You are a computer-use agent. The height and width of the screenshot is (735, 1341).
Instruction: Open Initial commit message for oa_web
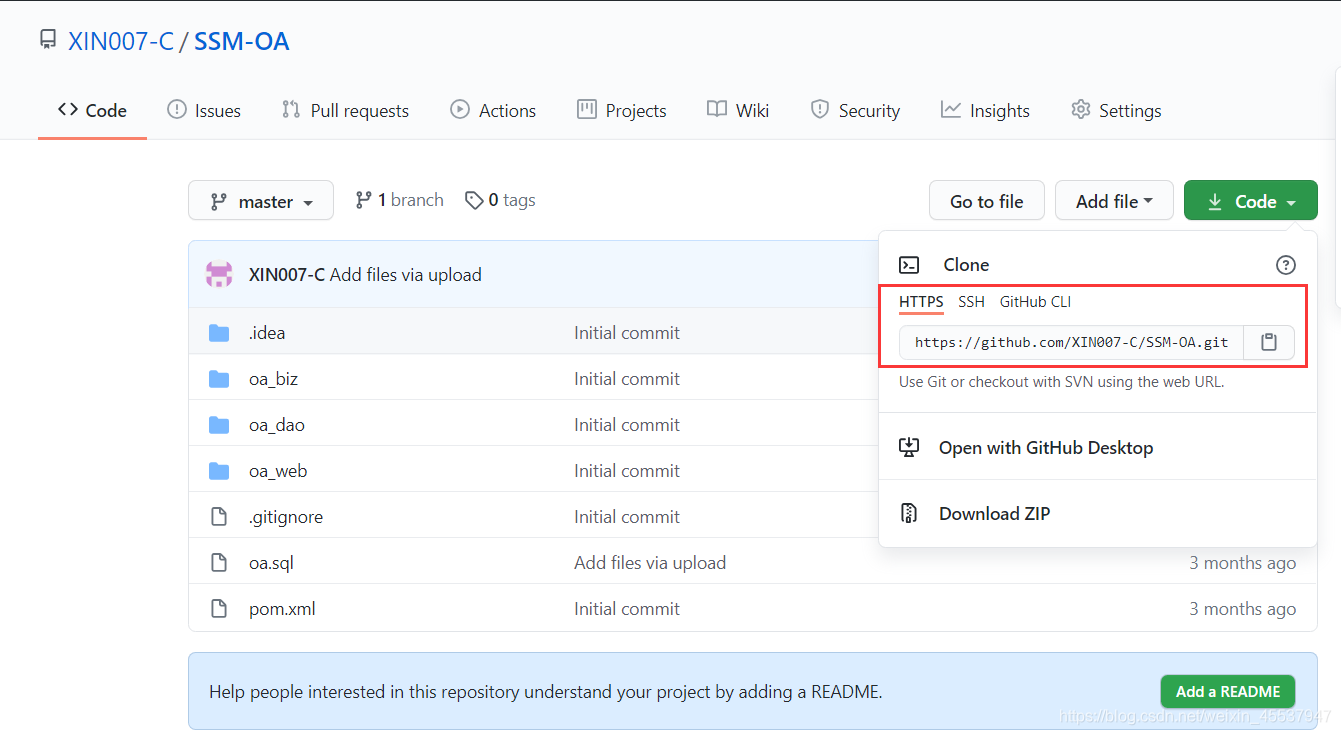tap(627, 471)
